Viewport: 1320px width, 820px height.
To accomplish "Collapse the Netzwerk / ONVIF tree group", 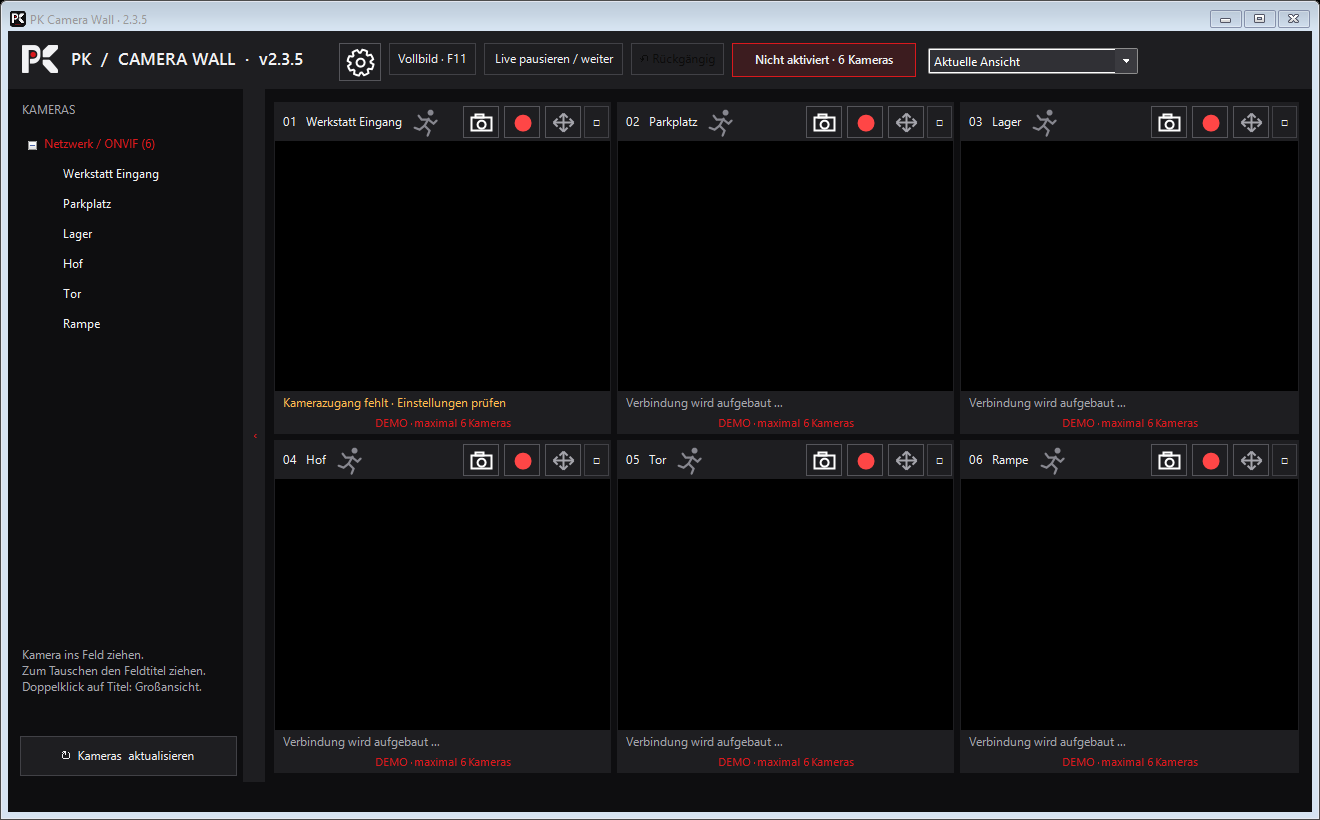I will coord(33,145).
